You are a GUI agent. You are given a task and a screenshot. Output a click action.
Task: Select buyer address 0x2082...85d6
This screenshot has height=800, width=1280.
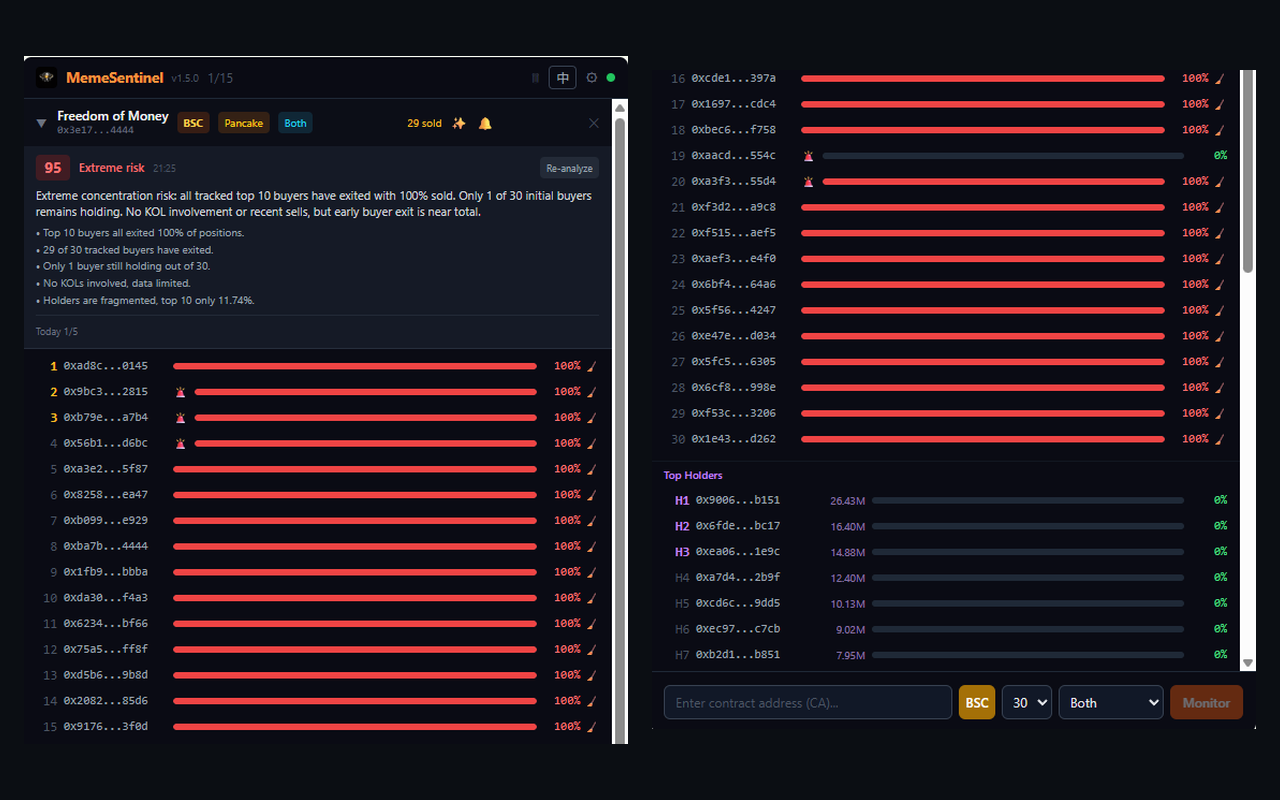(x=105, y=701)
